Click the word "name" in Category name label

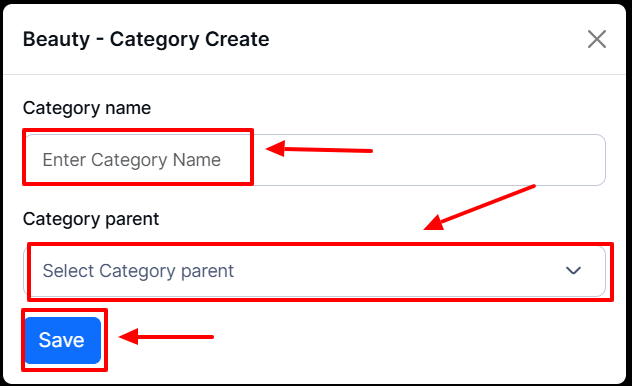tap(128, 108)
